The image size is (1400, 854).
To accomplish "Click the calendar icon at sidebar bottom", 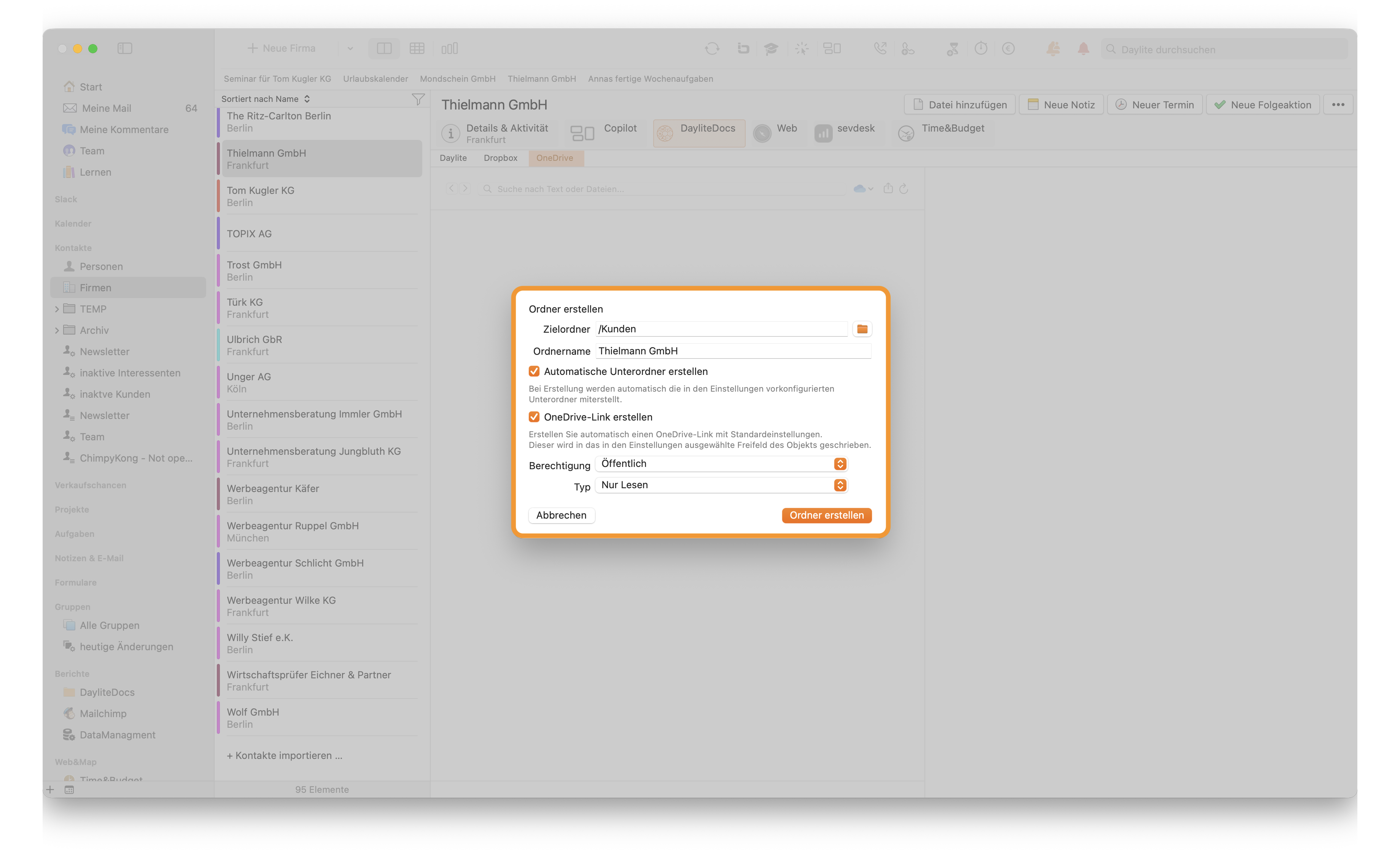I will [69, 789].
